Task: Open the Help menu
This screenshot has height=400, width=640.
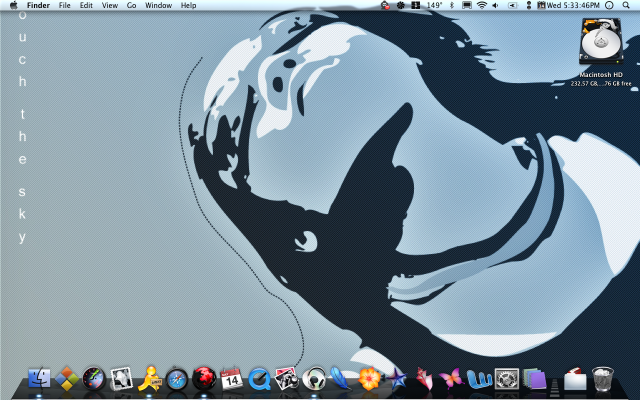Action: pyautogui.click(x=189, y=5)
